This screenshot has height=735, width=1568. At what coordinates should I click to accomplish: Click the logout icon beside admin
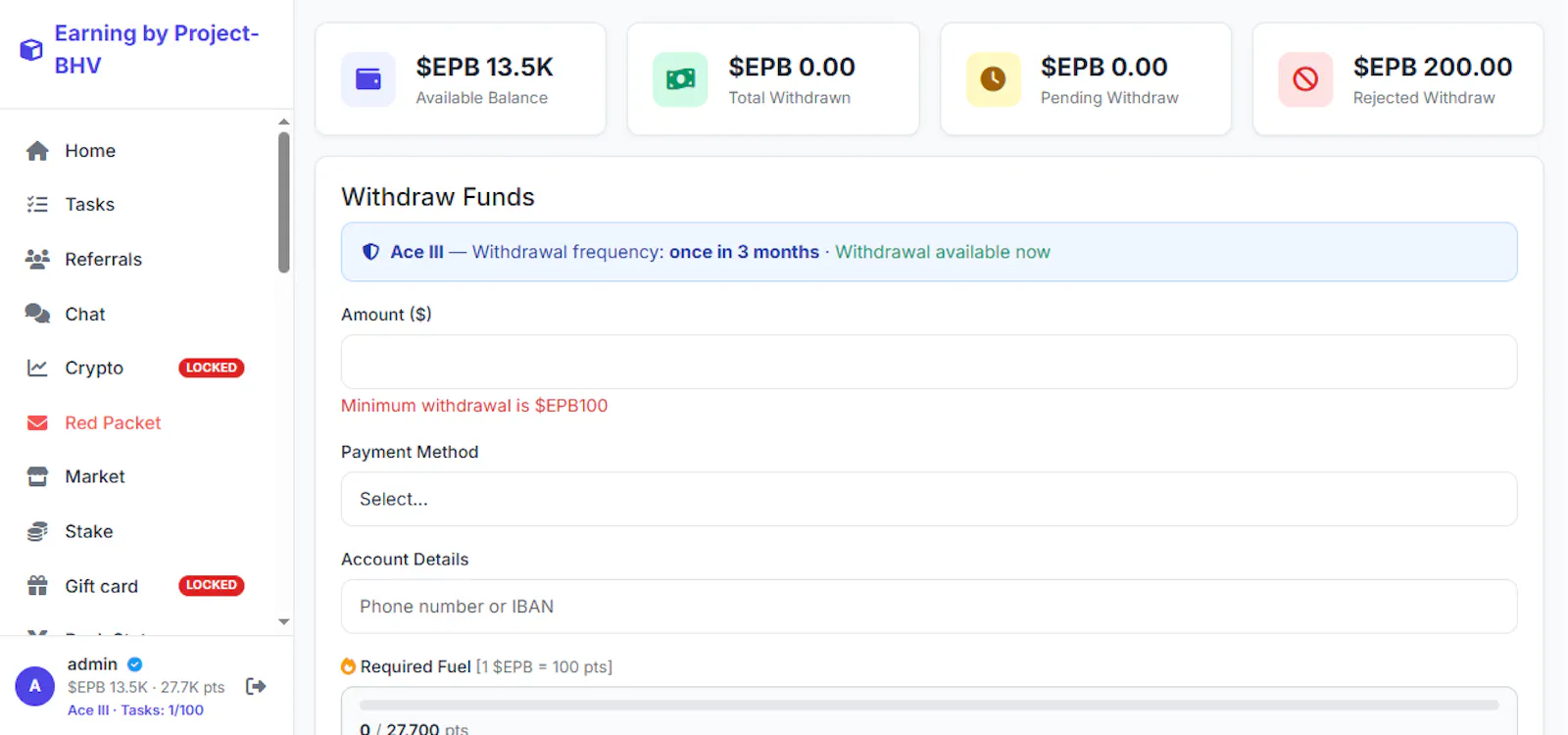(x=256, y=686)
